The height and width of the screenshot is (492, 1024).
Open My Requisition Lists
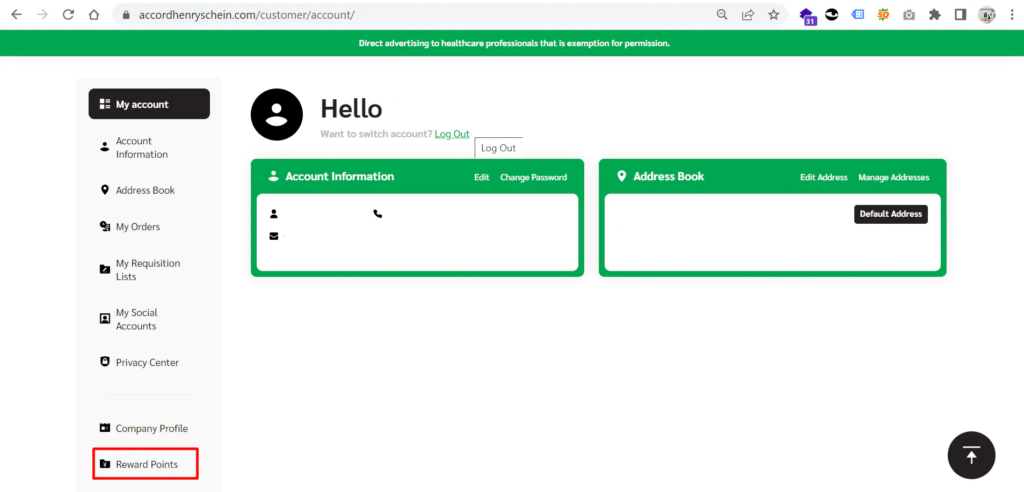point(147,270)
